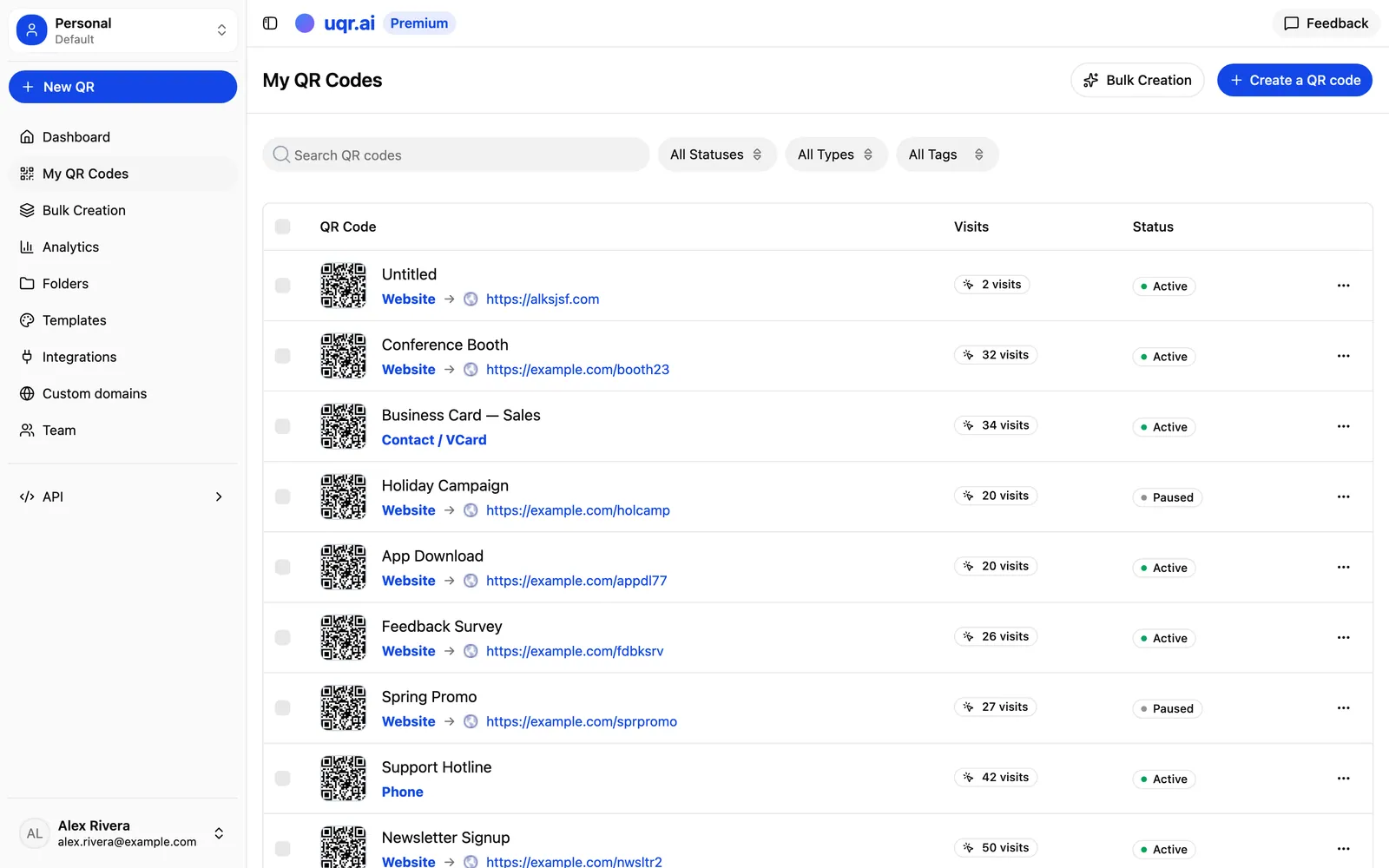Click the Untitled QR code thumbnail
The width and height of the screenshot is (1389, 868).
click(344, 286)
